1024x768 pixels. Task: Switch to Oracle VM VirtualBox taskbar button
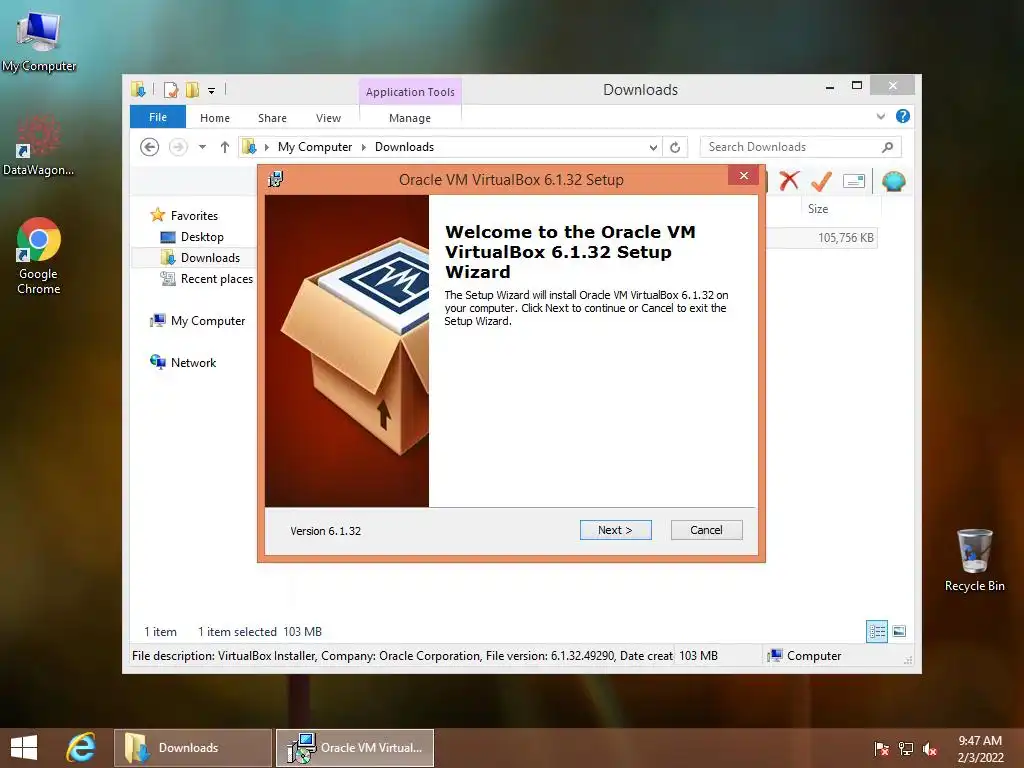point(355,748)
